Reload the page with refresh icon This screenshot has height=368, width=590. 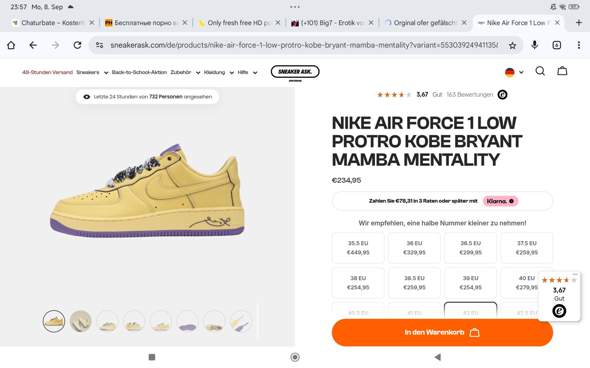(x=78, y=45)
